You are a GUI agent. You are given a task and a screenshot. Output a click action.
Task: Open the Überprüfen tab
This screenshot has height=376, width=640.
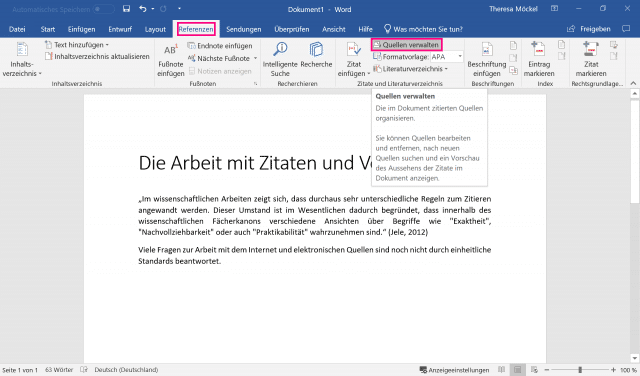pos(292,29)
